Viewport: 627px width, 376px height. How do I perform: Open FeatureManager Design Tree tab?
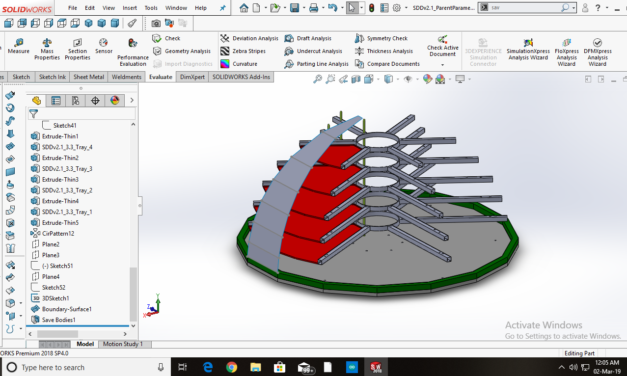pyautogui.click(x=36, y=100)
